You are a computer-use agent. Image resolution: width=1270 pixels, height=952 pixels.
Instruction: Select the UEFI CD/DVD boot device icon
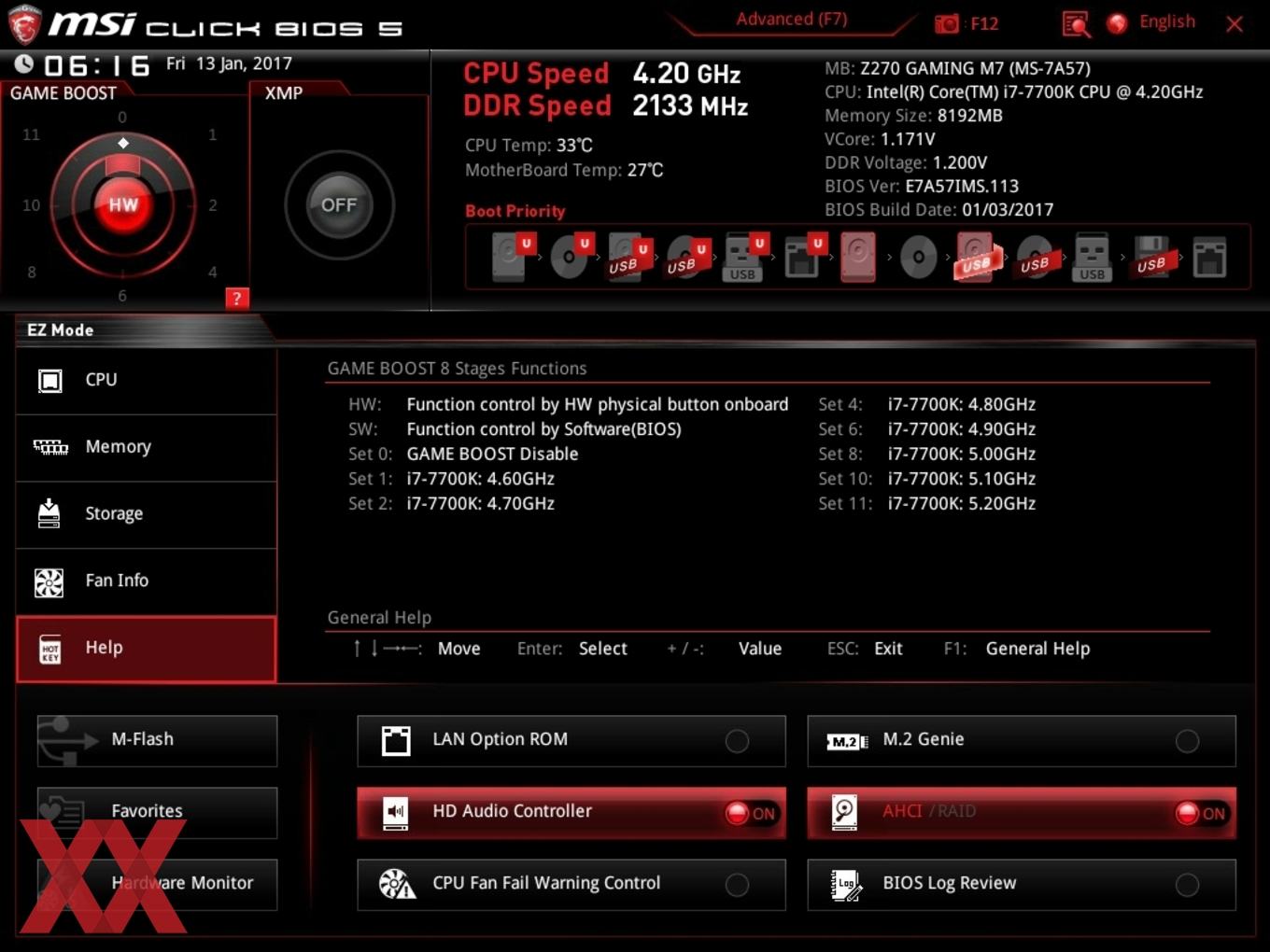pos(571,257)
